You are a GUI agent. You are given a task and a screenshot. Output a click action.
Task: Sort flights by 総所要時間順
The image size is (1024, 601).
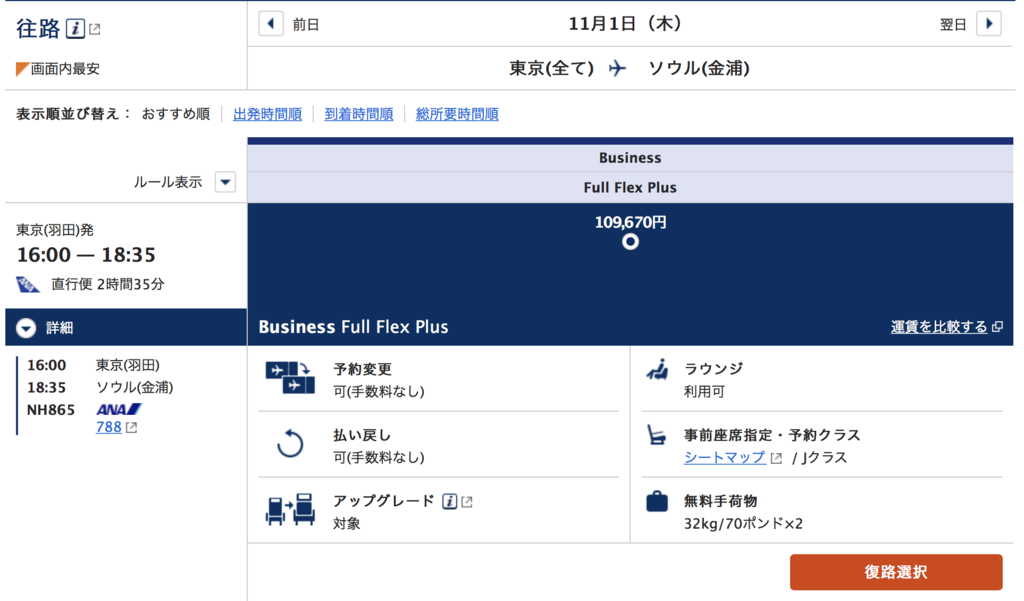(457, 114)
